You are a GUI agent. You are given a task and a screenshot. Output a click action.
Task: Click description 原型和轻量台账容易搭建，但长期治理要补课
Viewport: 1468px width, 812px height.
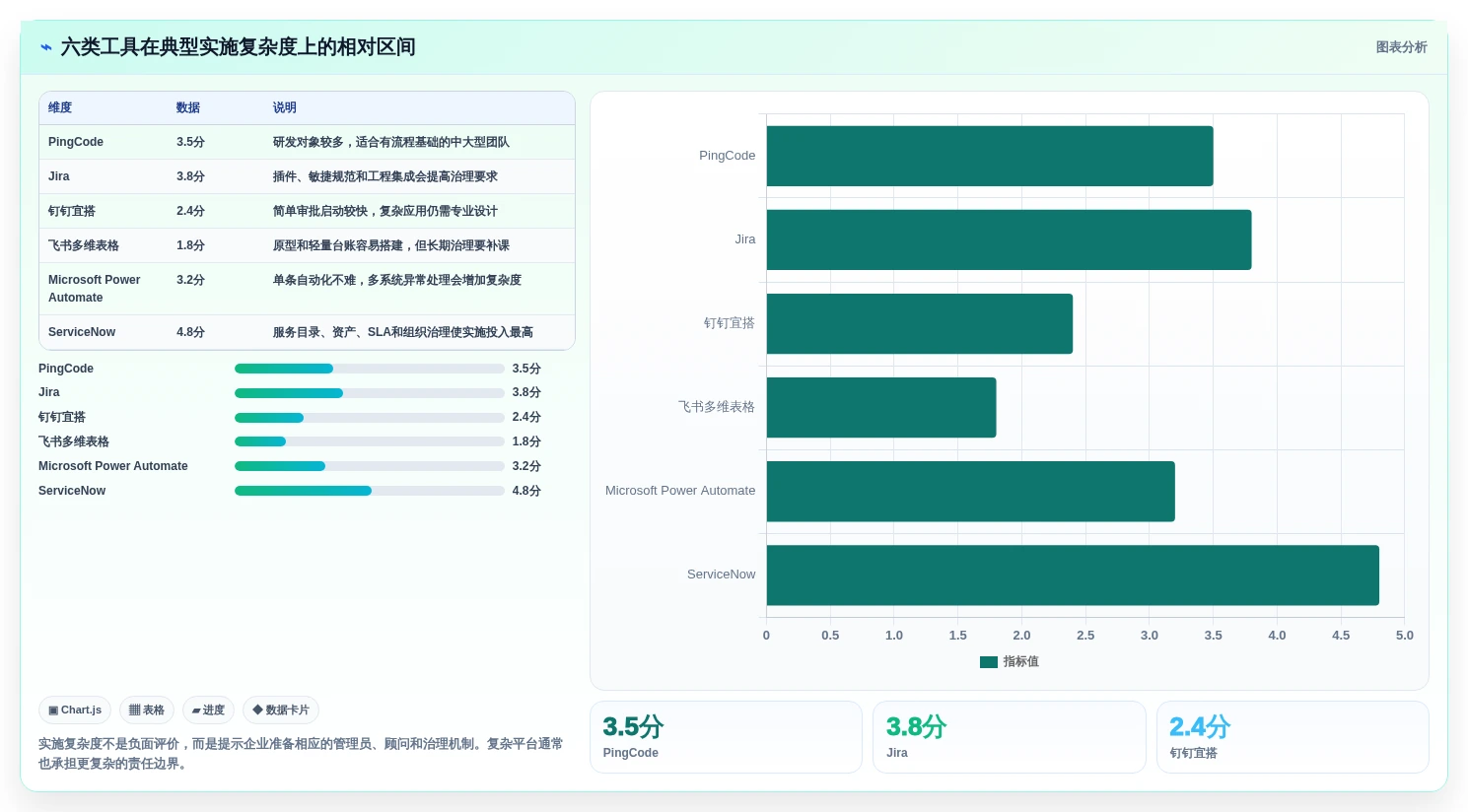[391, 245]
